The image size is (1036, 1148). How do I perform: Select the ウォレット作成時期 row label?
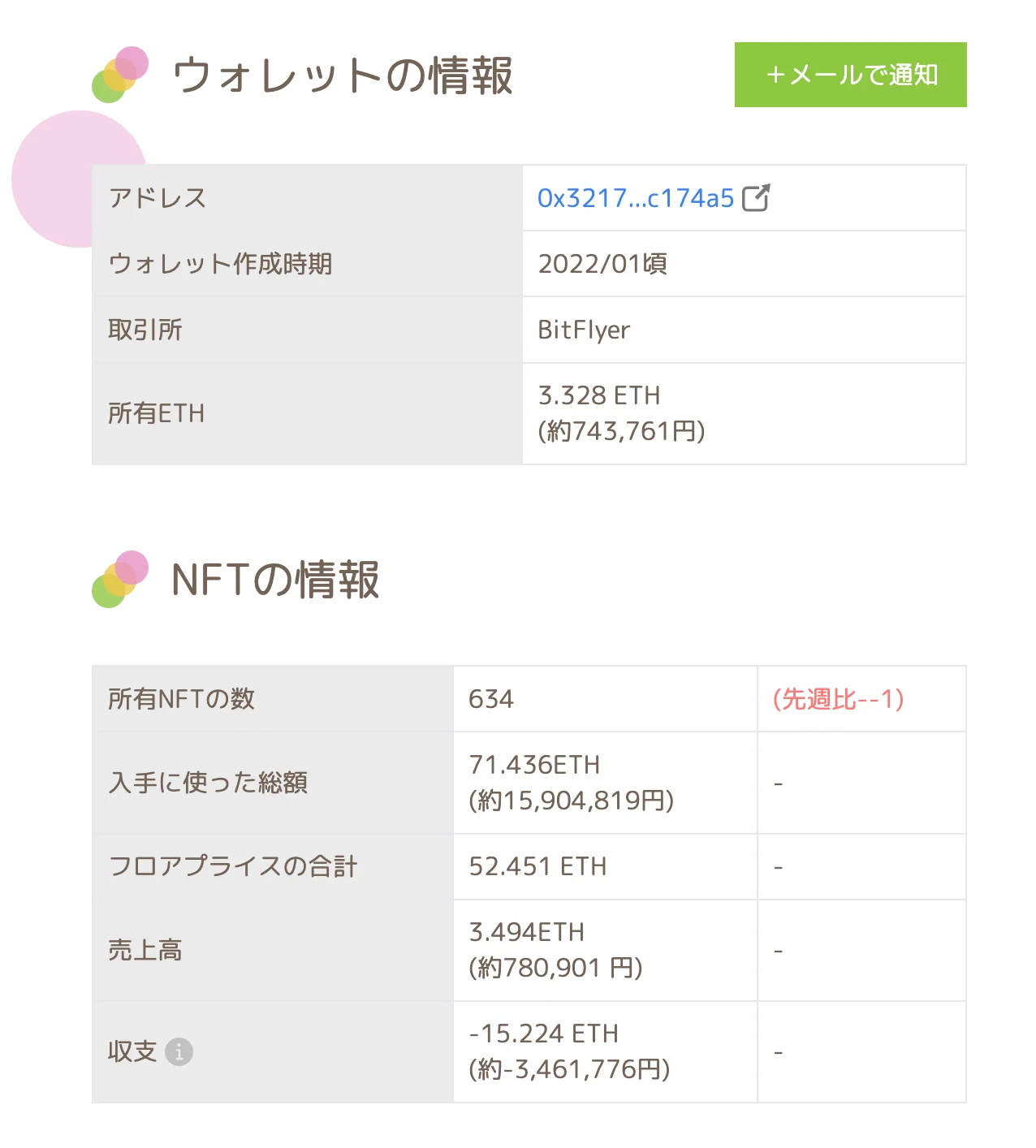pos(220,264)
